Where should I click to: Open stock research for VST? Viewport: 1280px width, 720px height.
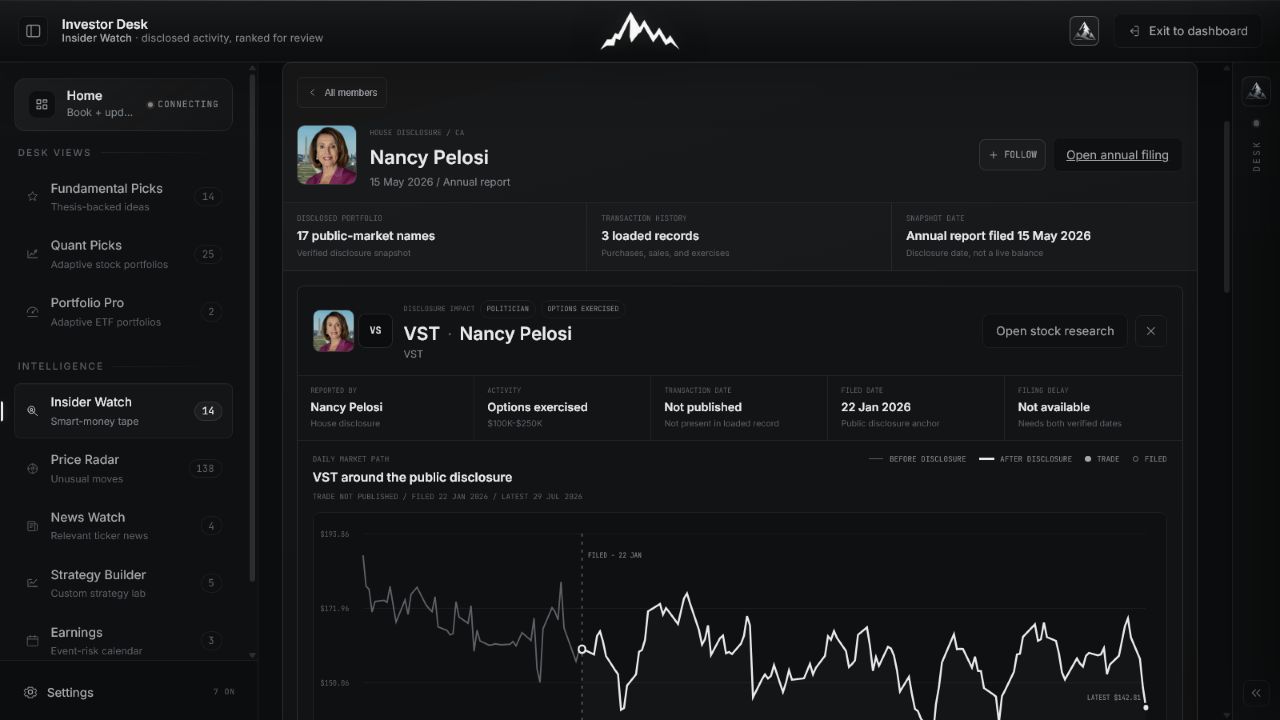1055,331
